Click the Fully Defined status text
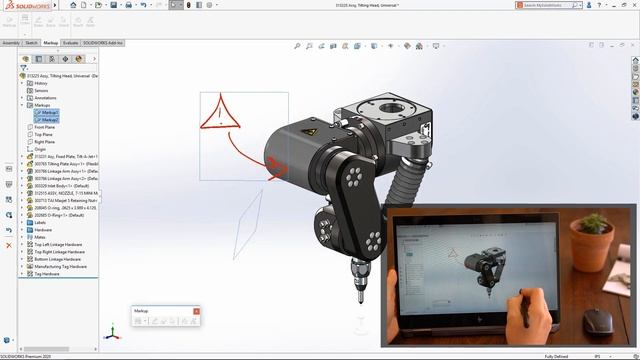Viewport: 640px width, 360px height. [x=556, y=357]
